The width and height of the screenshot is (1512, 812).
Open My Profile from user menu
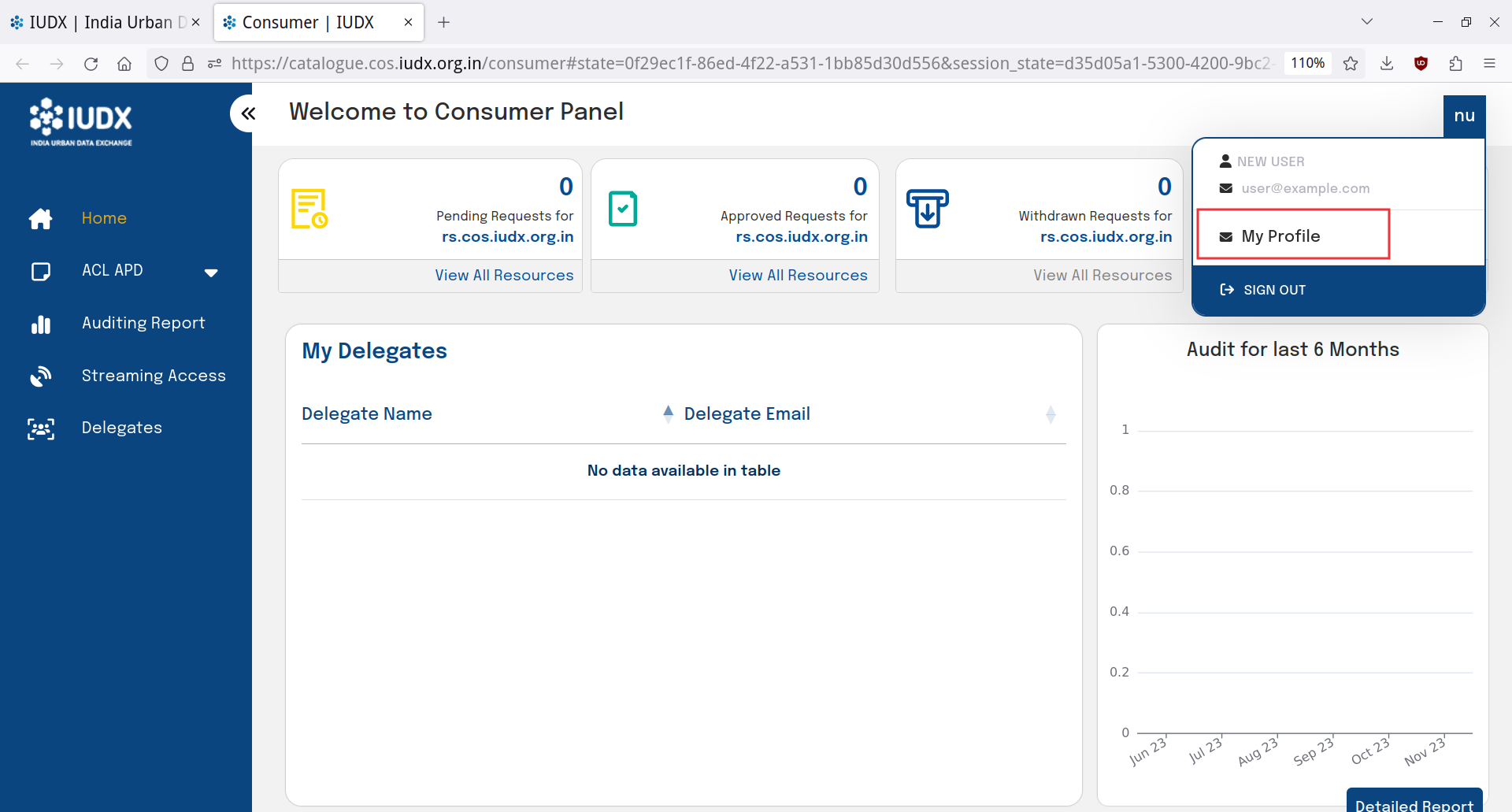click(1280, 236)
